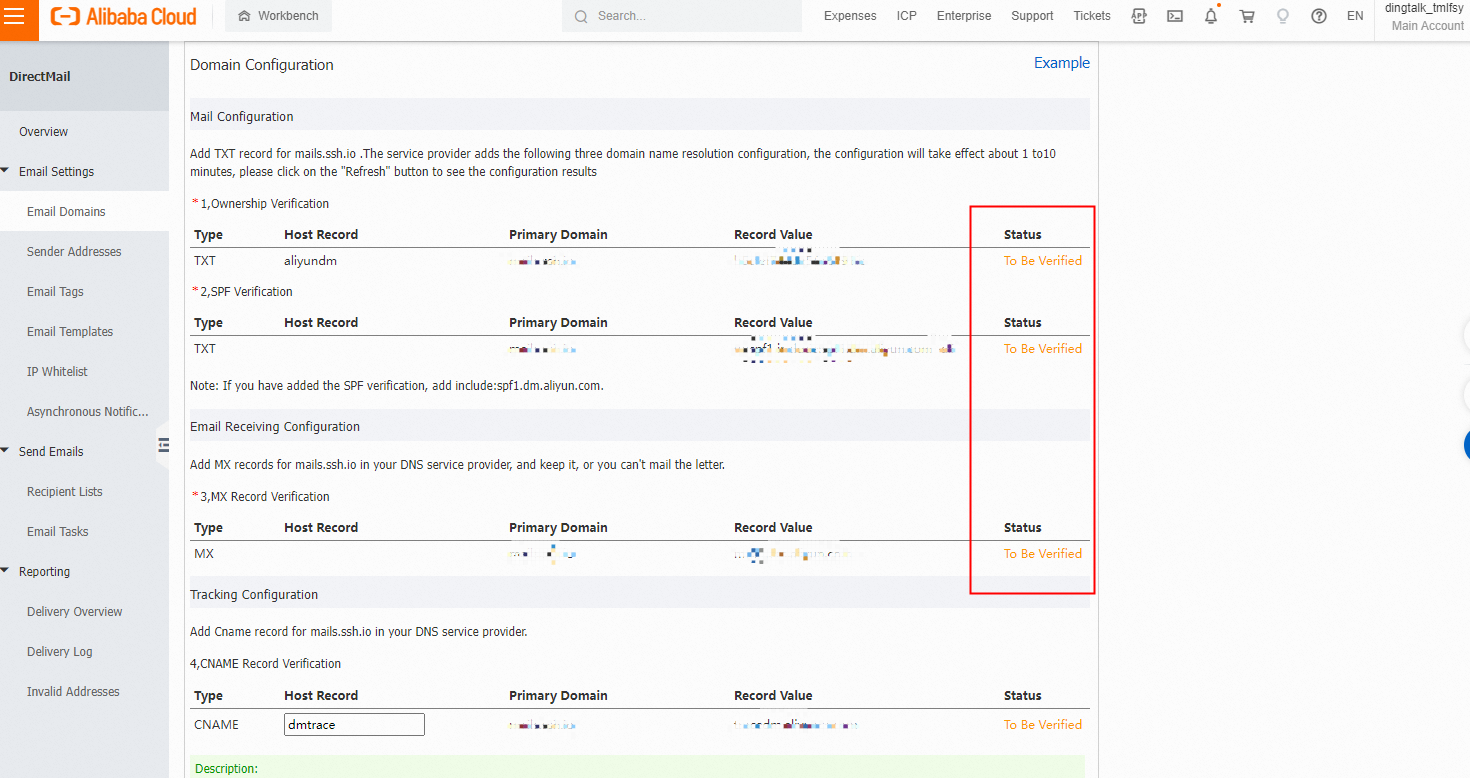The image size is (1470, 778).
Task: Open the Tickets menu
Action: tap(1092, 16)
